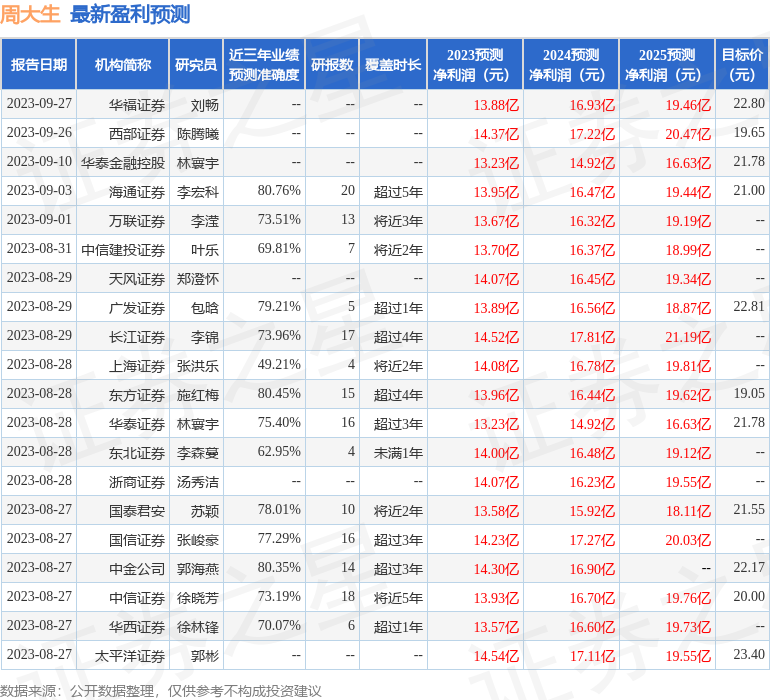Click analyst name 叶乐
The image size is (770, 700).
204,250
